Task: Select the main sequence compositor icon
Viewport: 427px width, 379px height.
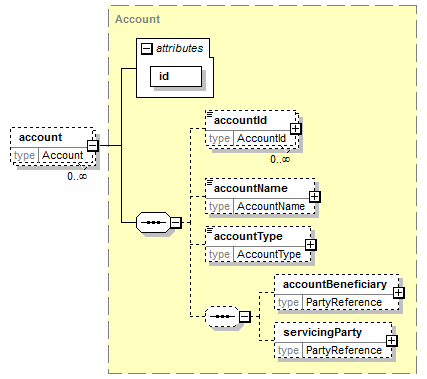Action: click(x=153, y=222)
